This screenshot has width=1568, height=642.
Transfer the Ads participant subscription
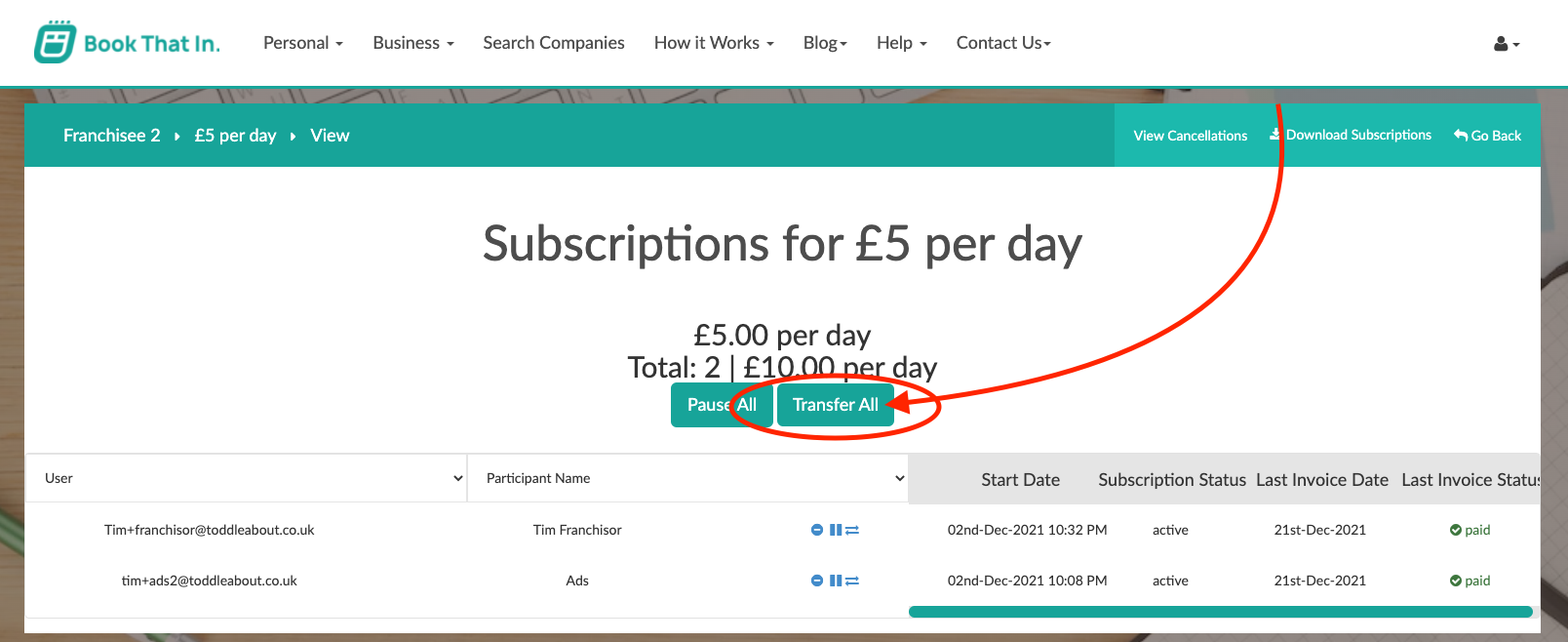click(x=852, y=581)
